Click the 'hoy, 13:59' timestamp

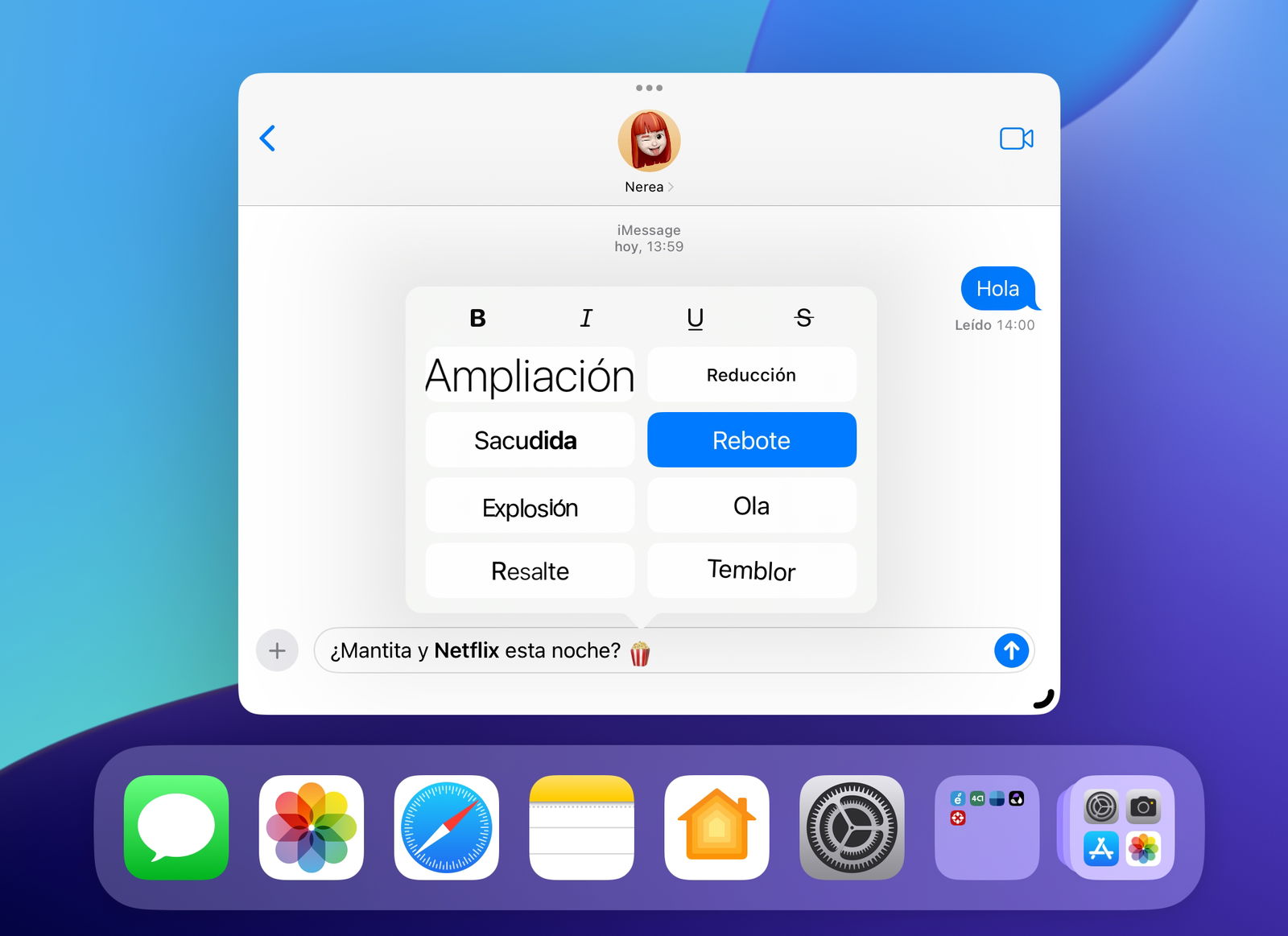point(649,246)
